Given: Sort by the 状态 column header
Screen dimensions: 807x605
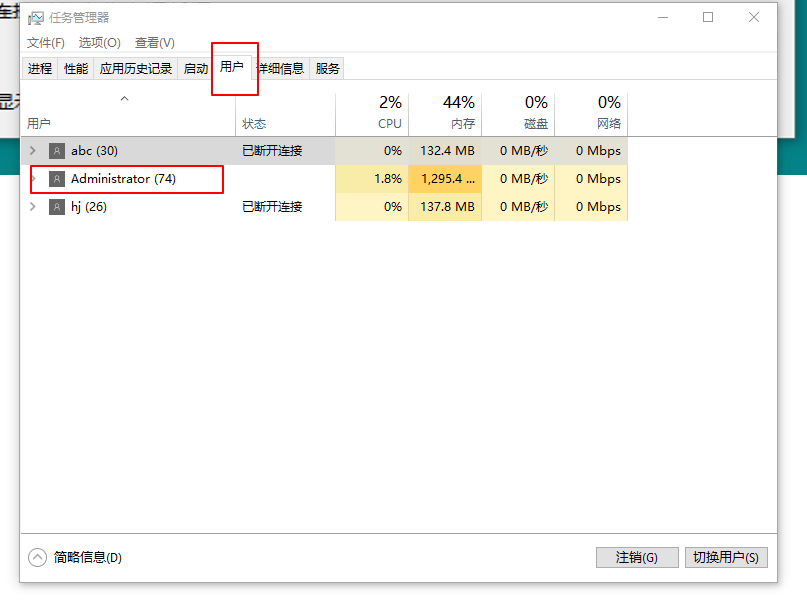Looking at the screenshot, I should (x=285, y=114).
